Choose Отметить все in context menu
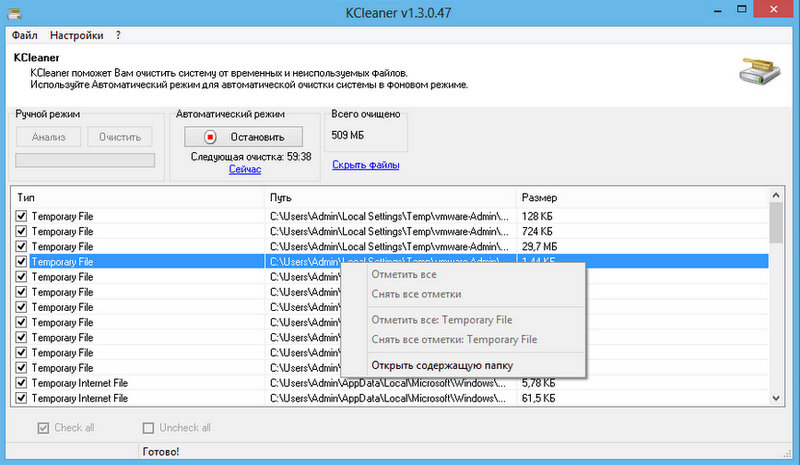The image size is (800, 465). tap(463, 275)
